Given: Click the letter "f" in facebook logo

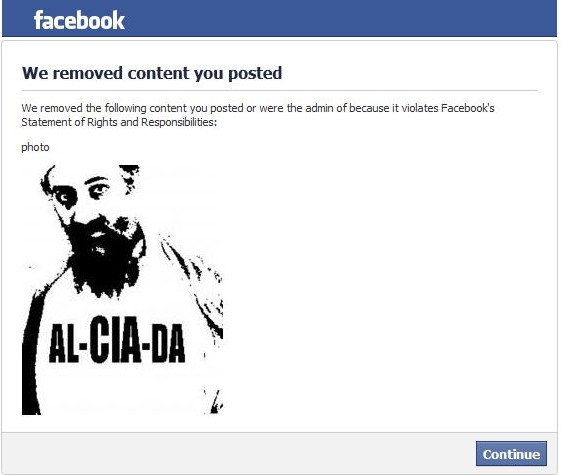Looking at the screenshot, I should [38, 20].
